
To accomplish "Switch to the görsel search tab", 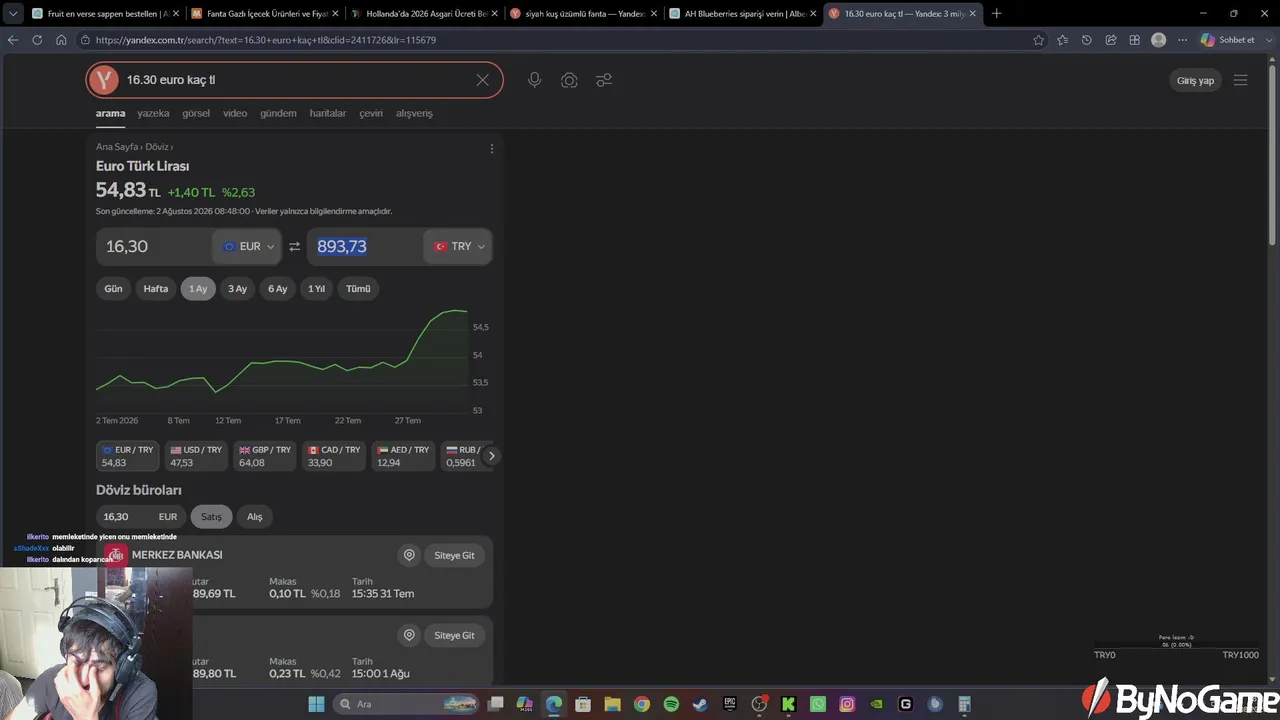I will pos(196,113).
